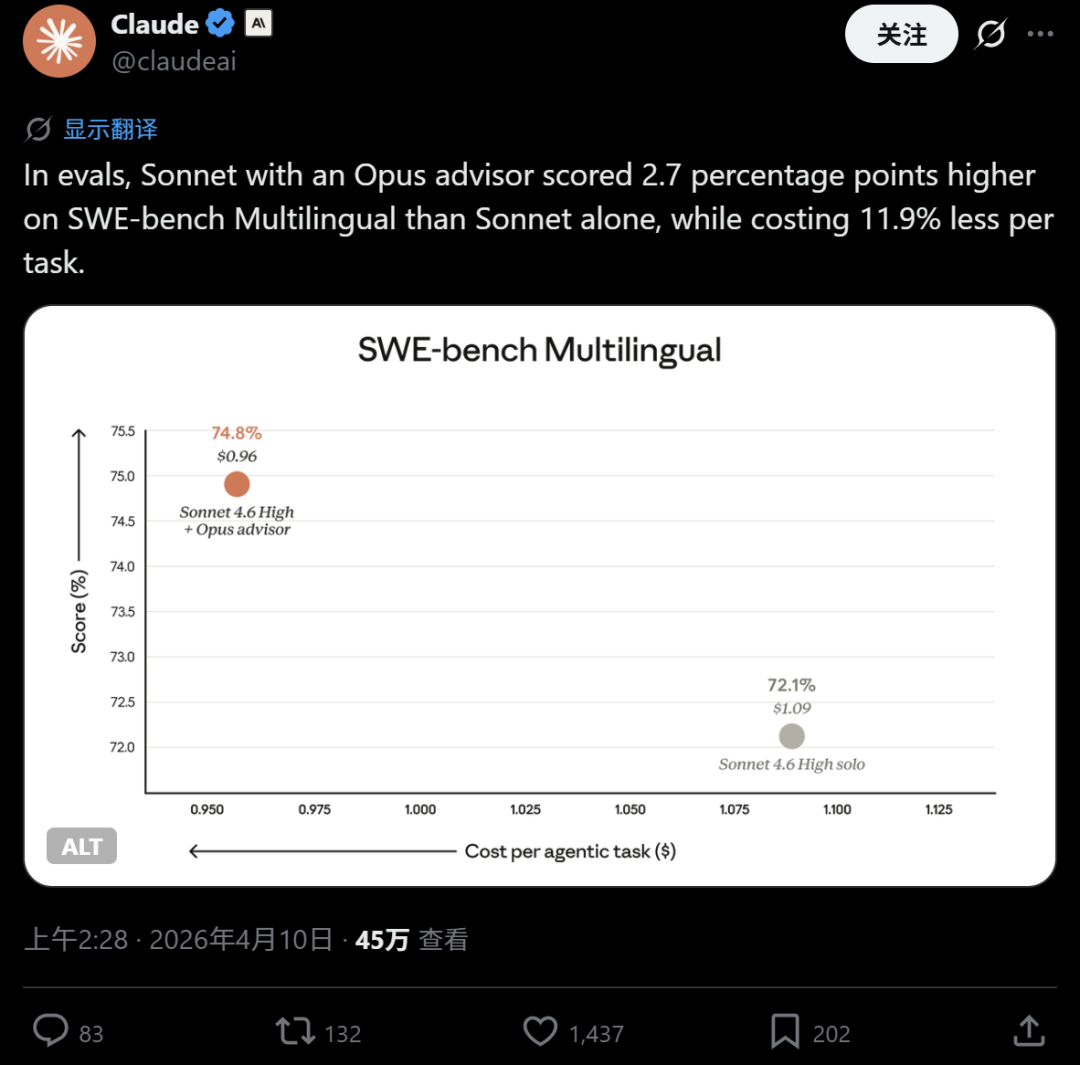Open the Grok icon beside follow button
Screen dimensions: 1080x1065
pos(990,35)
